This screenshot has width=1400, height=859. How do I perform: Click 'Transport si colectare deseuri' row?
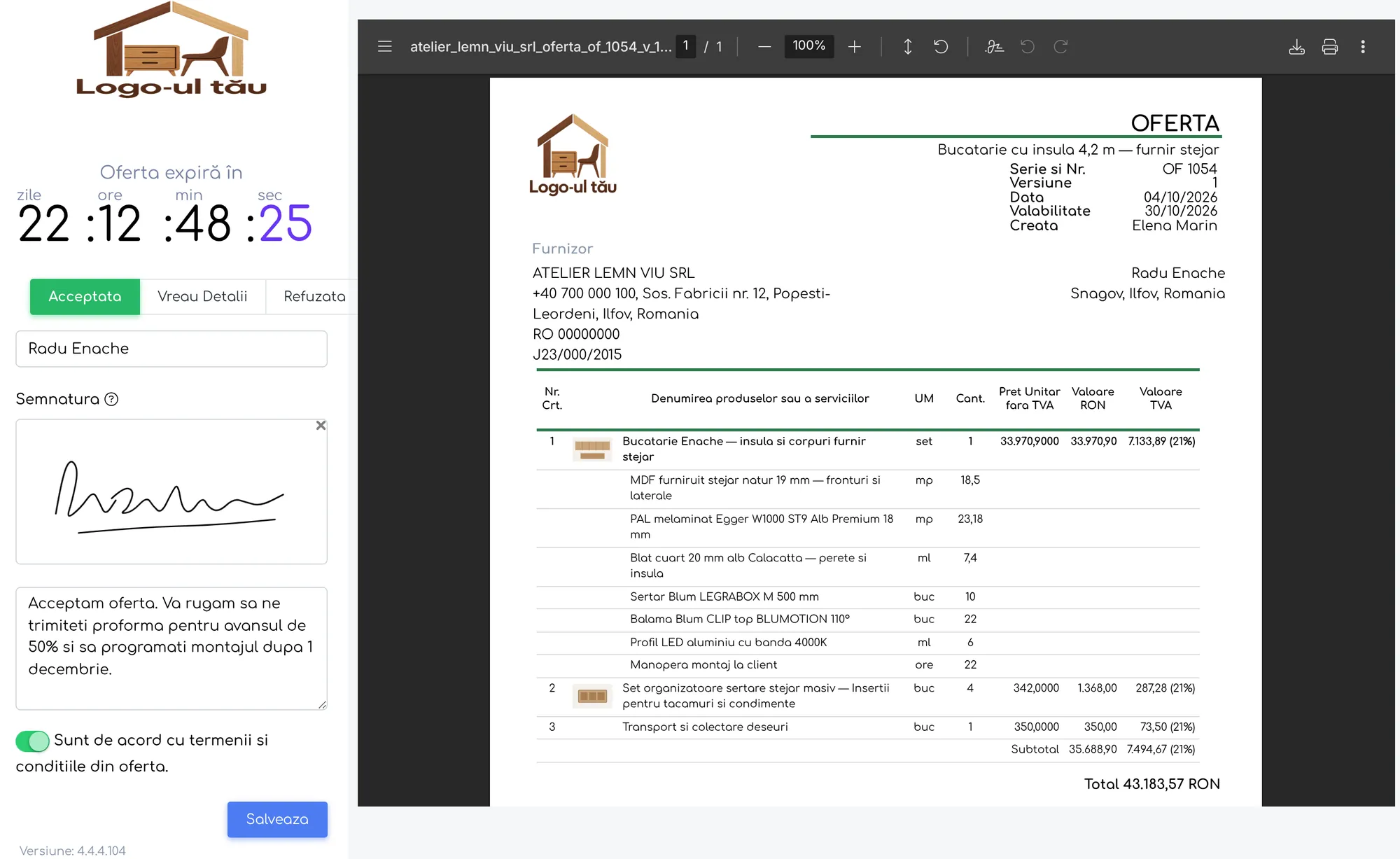868,727
